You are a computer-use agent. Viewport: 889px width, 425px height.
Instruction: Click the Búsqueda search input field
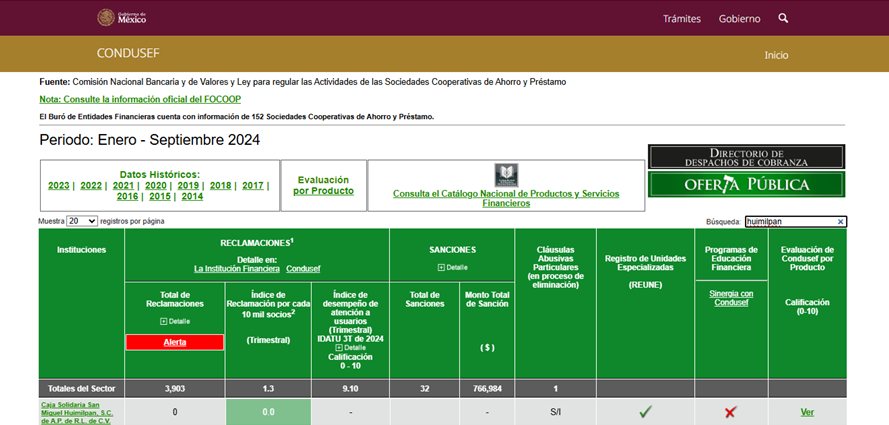click(x=788, y=221)
